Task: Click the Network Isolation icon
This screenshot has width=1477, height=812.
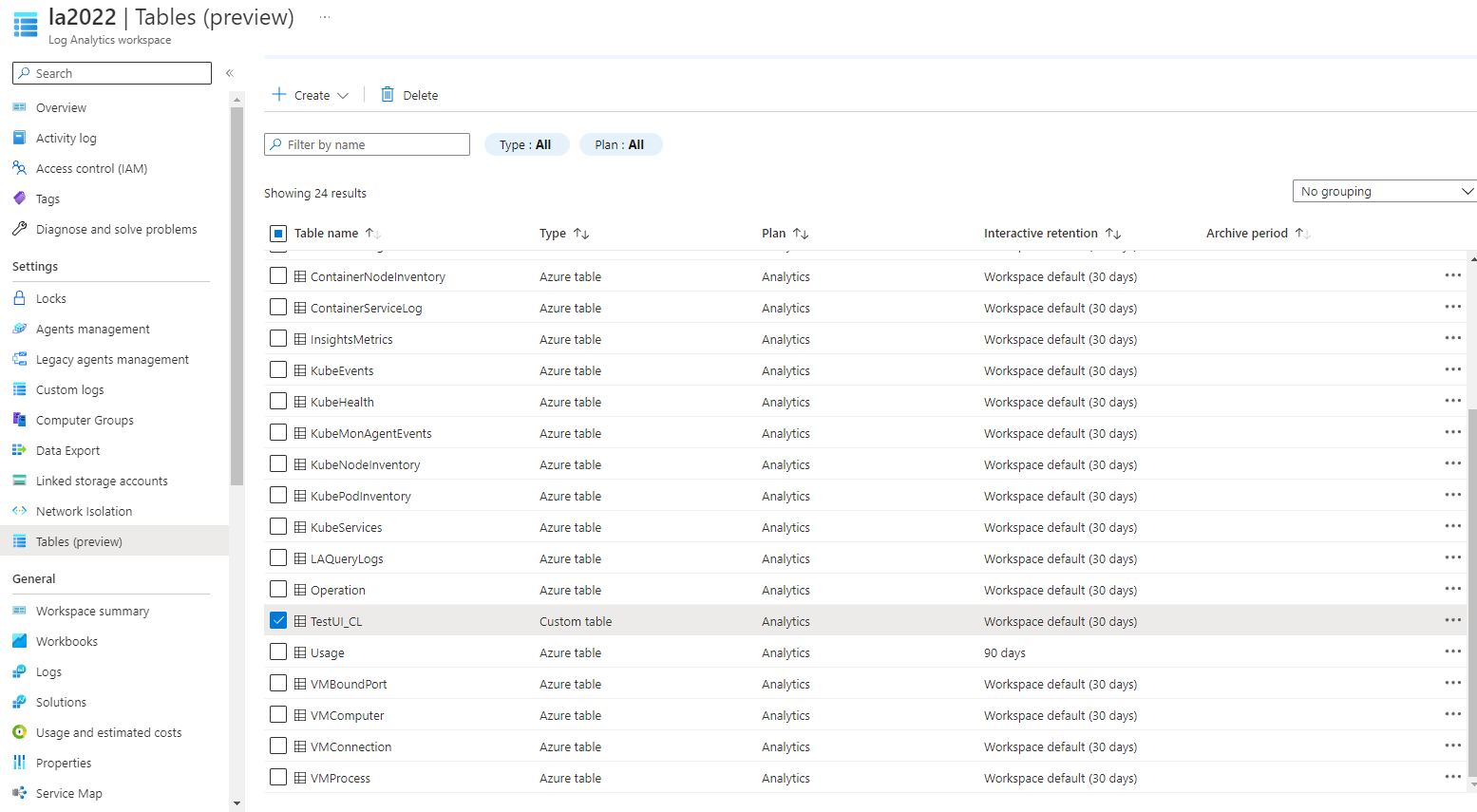Action: pyautogui.click(x=19, y=511)
